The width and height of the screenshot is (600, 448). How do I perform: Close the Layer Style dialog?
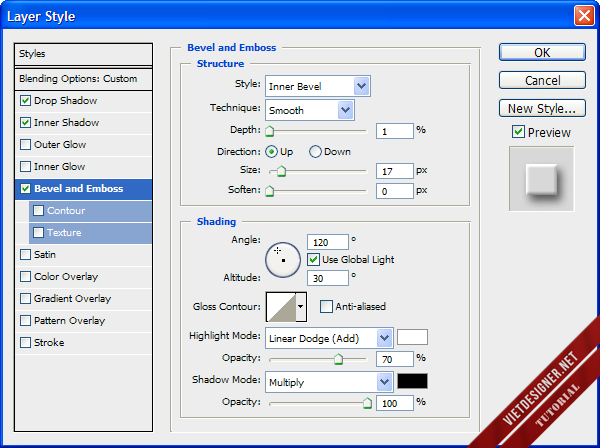(x=584, y=16)
